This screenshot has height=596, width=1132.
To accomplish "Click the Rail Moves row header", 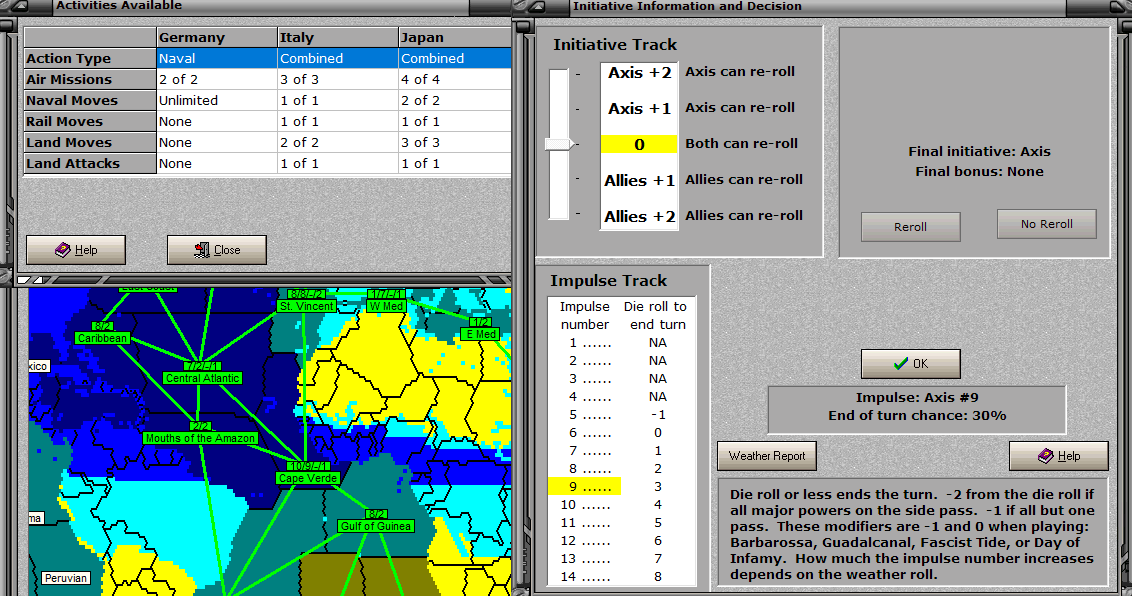I will pyautogui.click(x=90, y=121).
